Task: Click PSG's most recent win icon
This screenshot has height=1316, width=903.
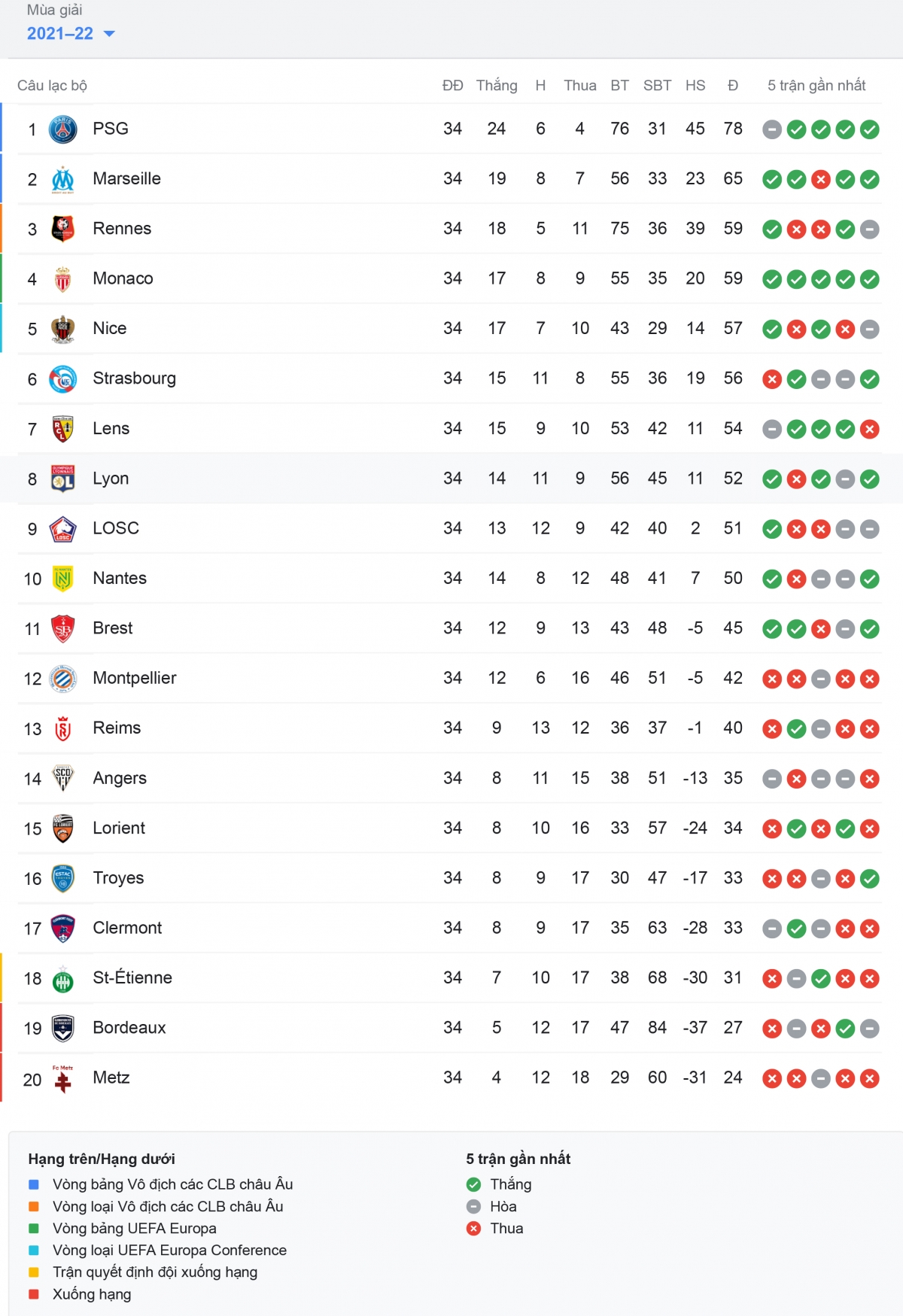Action: click(870, 129)
